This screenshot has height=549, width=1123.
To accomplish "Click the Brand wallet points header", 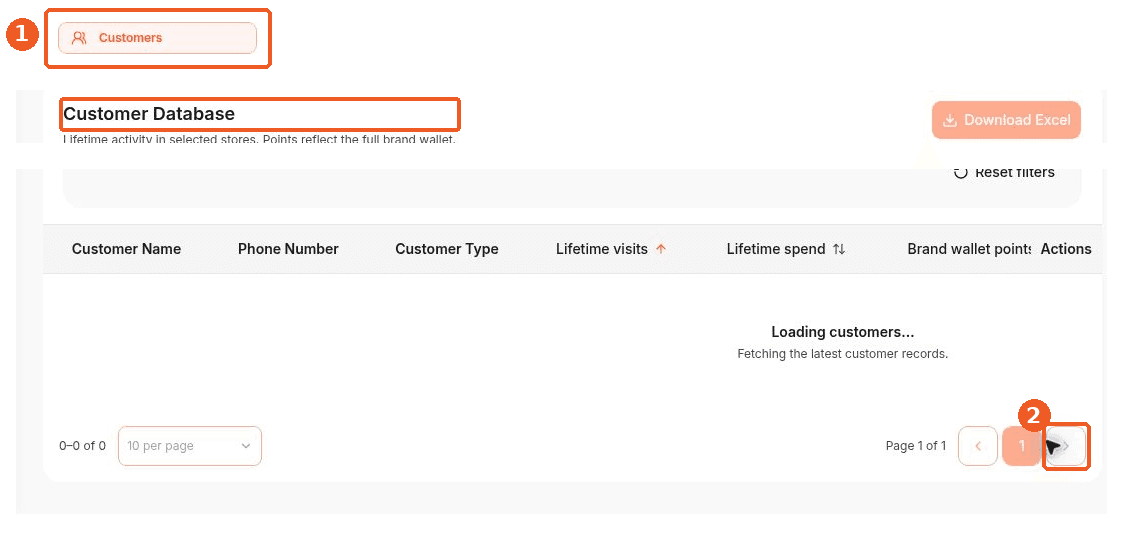I will click(969, 249).
